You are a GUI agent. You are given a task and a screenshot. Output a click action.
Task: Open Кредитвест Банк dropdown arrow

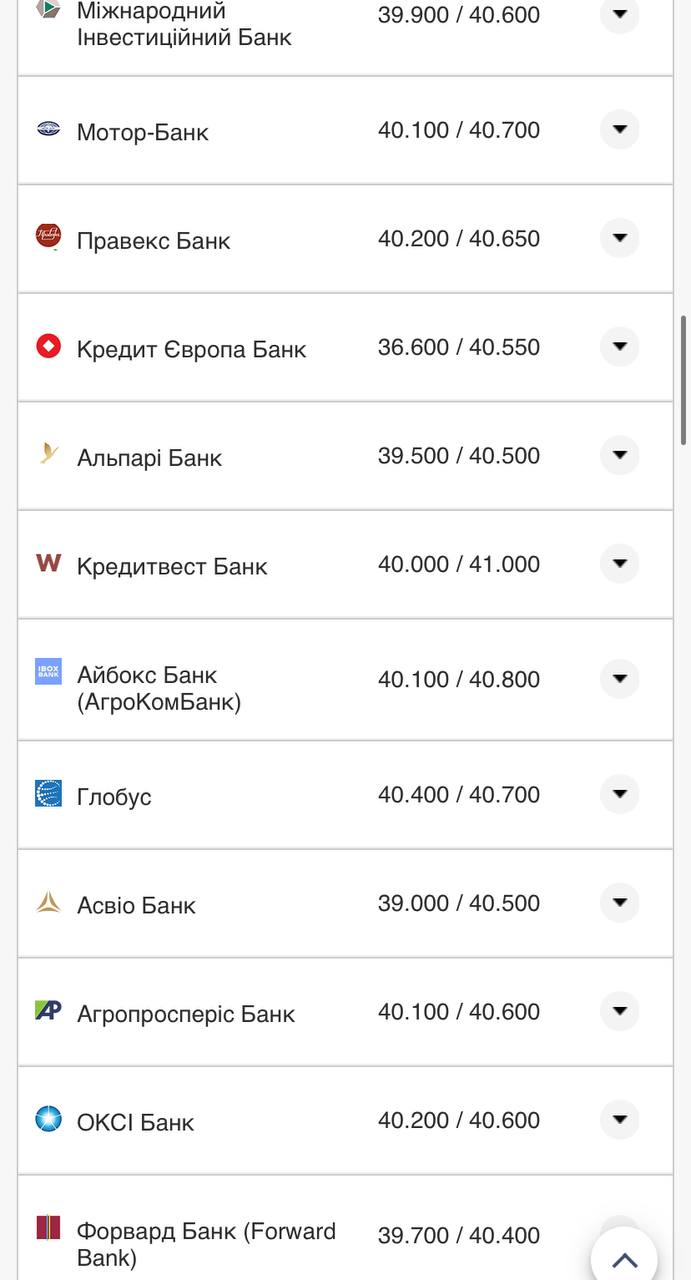click(619, 564)
